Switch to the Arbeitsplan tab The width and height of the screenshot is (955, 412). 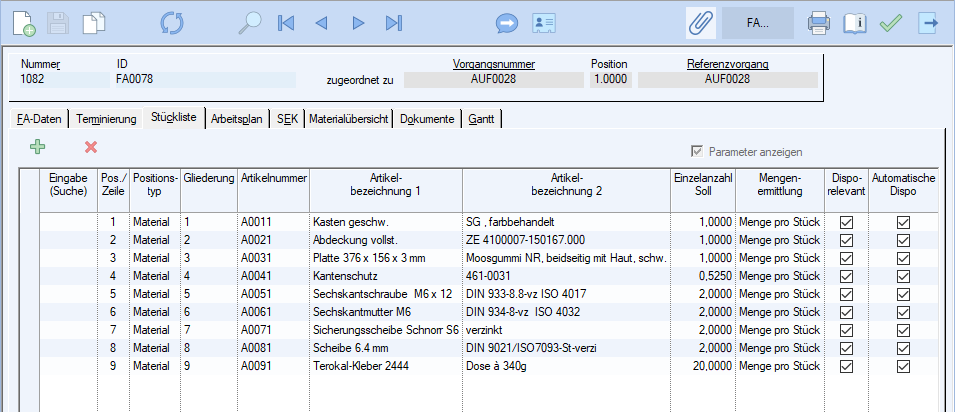[x=237, y=119]
